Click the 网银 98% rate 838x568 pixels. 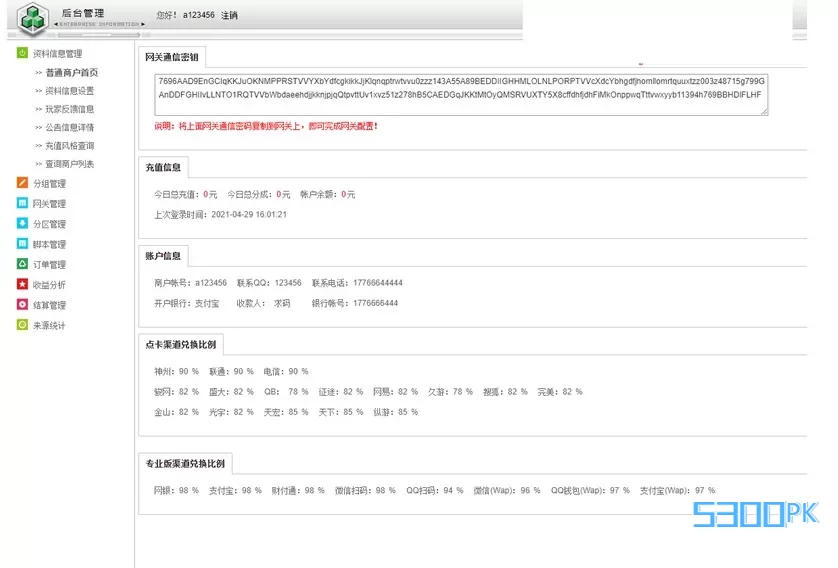coord(176,491)
